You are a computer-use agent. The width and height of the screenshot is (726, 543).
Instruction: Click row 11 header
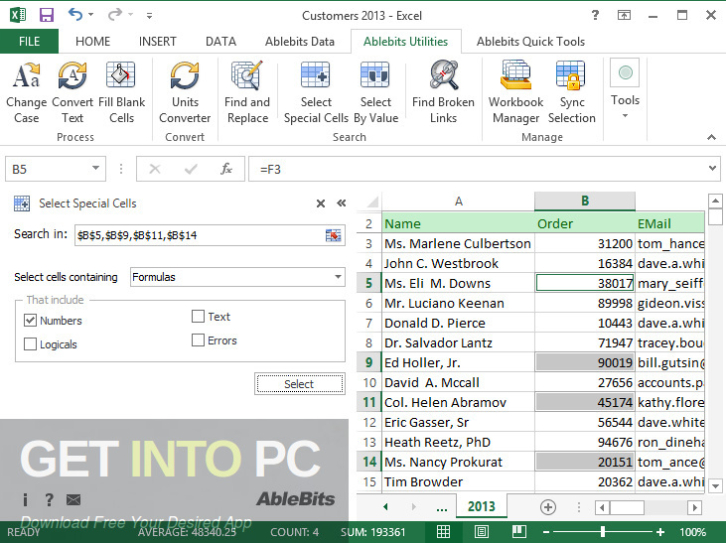[x=369, y=402]
